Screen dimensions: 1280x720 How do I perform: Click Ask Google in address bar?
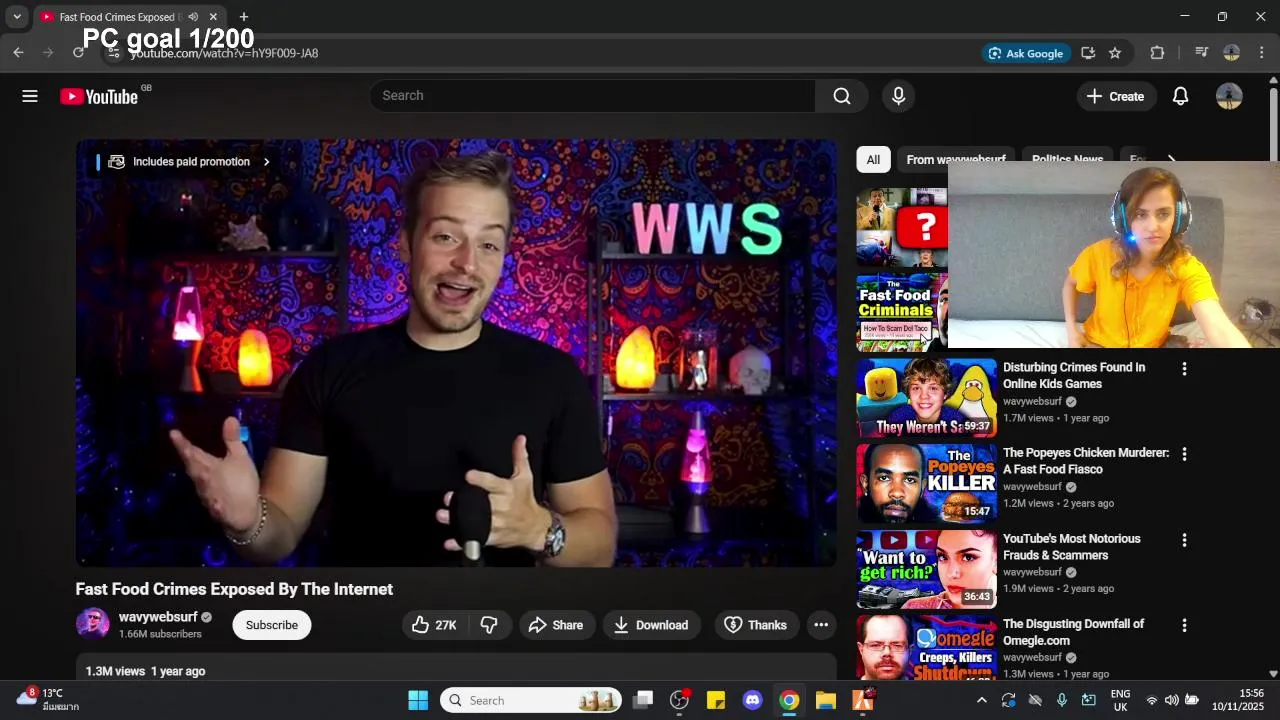click(1026, 53)
